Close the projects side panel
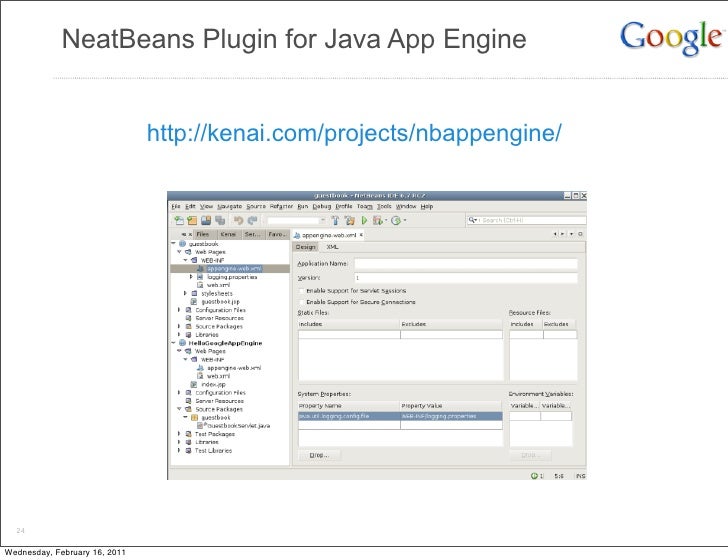The image size is (728, 560). (190, 234)
